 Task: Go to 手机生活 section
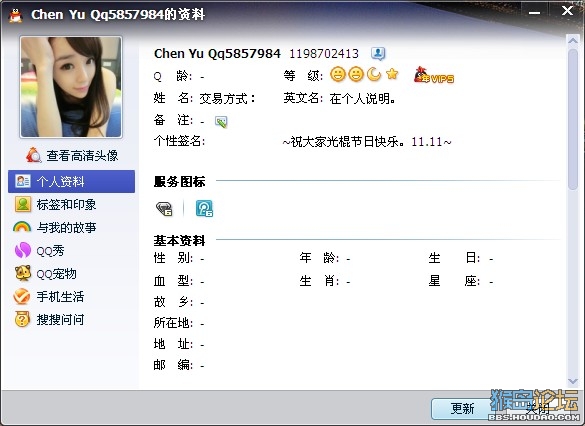pyautogui.click(x=49, y=297)
